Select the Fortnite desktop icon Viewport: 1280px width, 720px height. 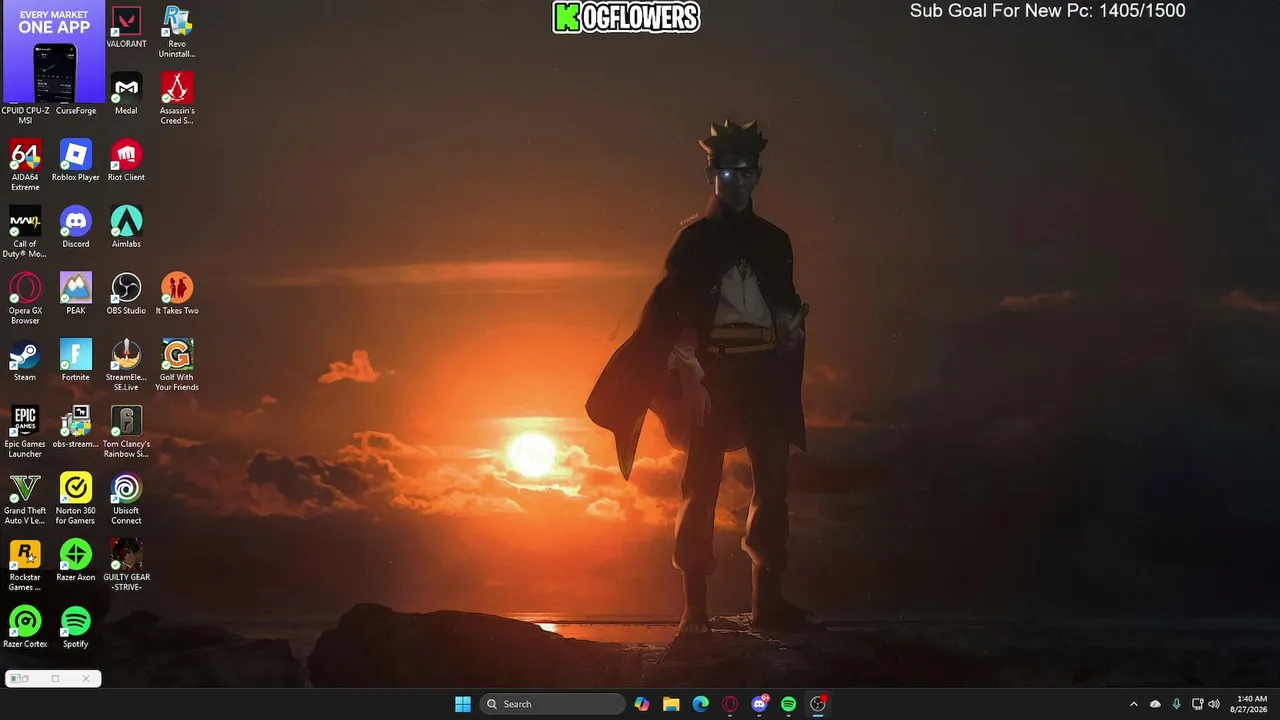tap(76, 361)
